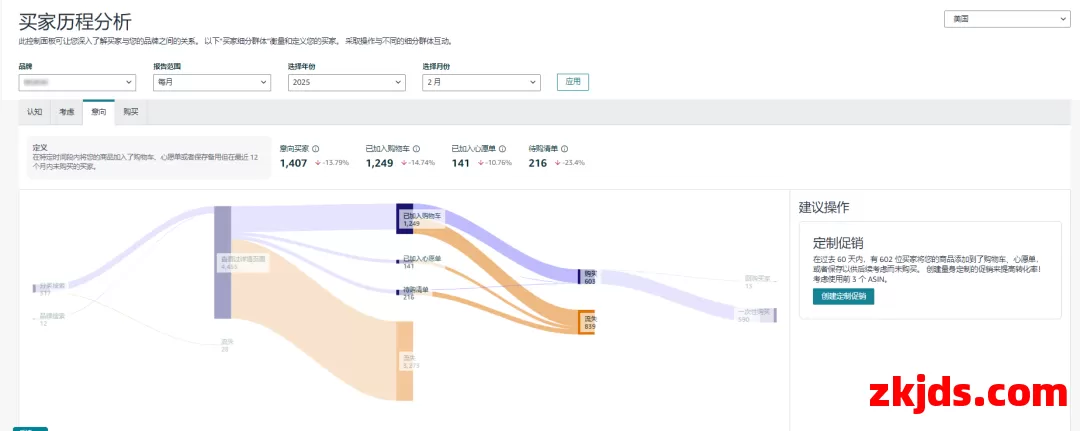This screenshot has height=431, width=1080.
Task: Select the 意向 tab
Action: [x=98, y=112]
